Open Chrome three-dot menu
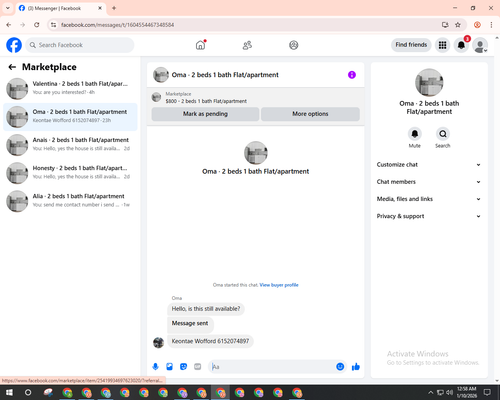 pyautogui.click(x=491, y=25)
